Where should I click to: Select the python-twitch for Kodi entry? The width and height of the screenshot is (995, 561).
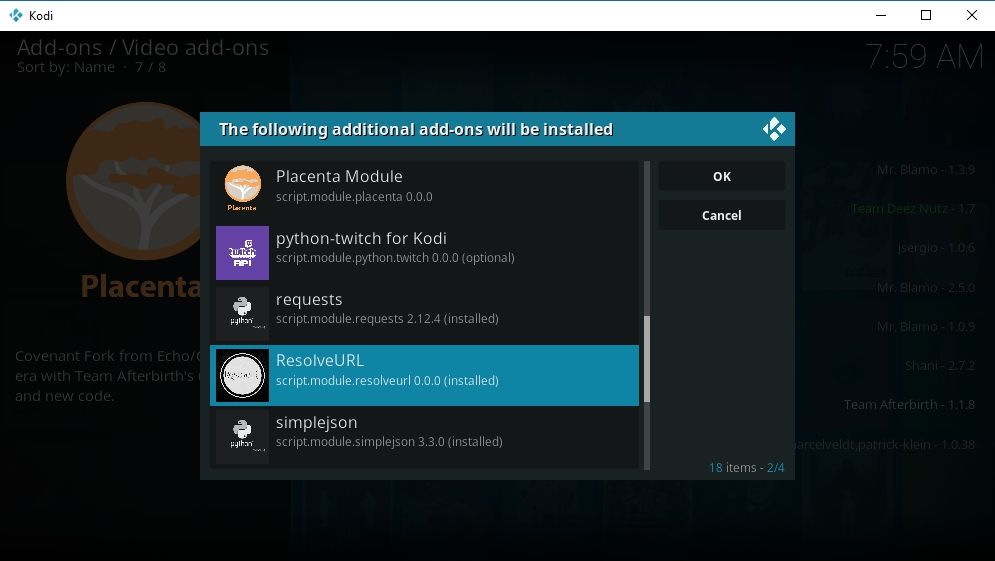coord(425,253)
